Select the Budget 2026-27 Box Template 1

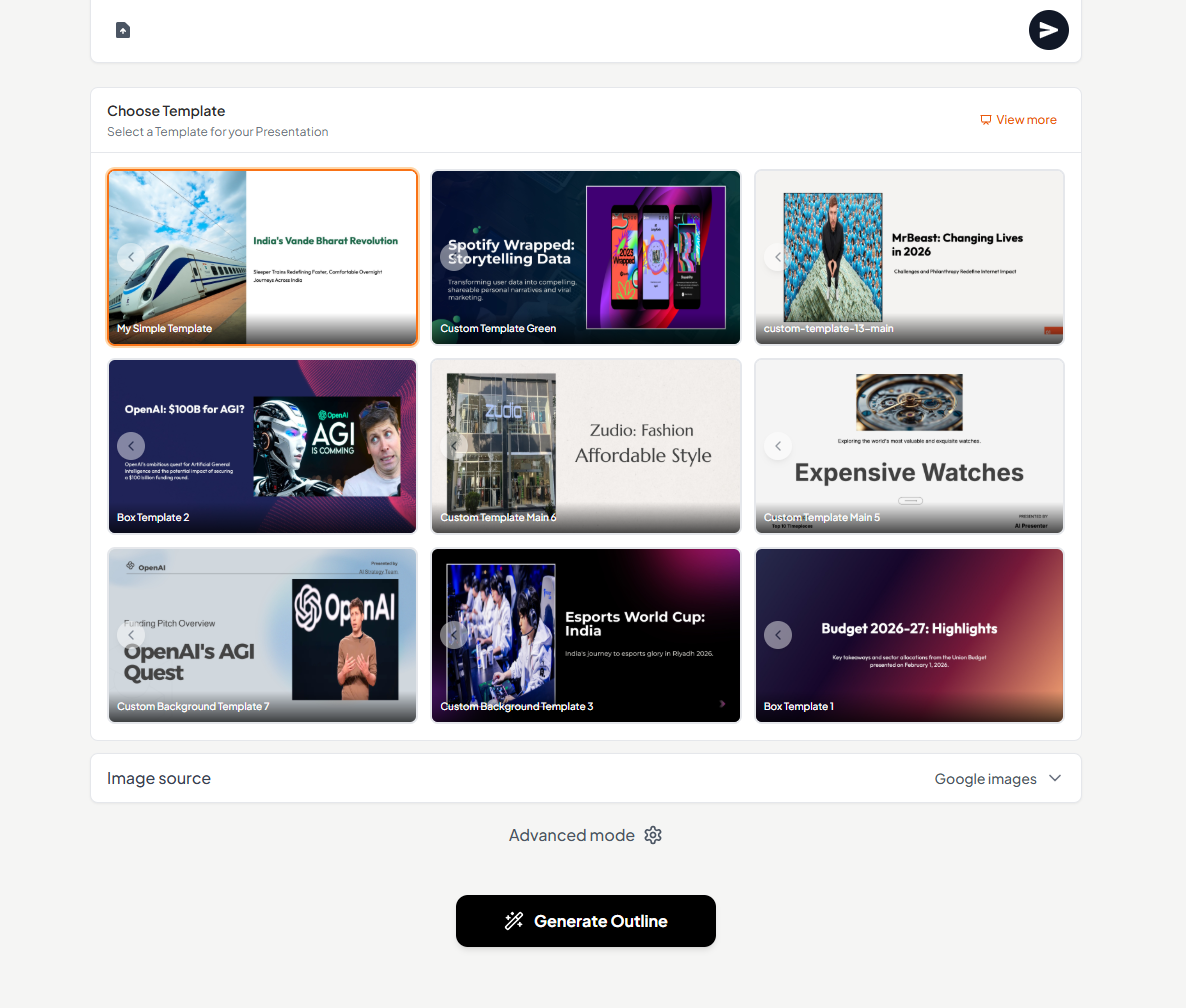pyautogui.click(x=909, y=635)
